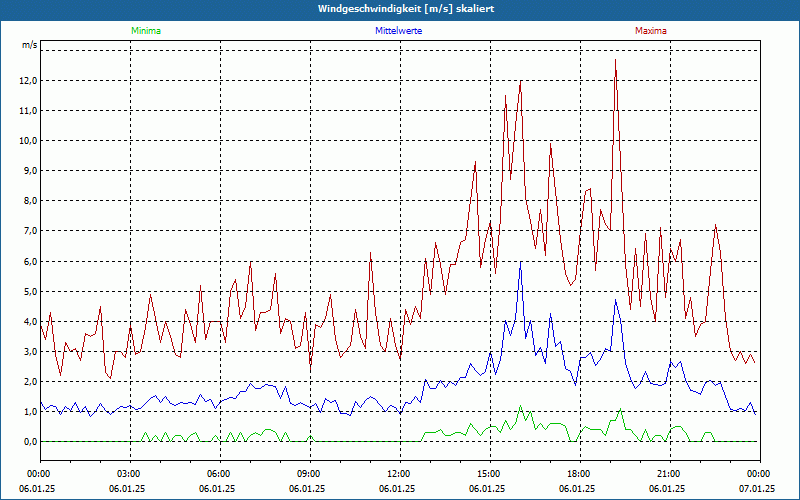Click the "11,0" y-axis value
Image resolution: width=800 pixels, height=500 pixels.
pyautogui.click(x=29, y=111)
